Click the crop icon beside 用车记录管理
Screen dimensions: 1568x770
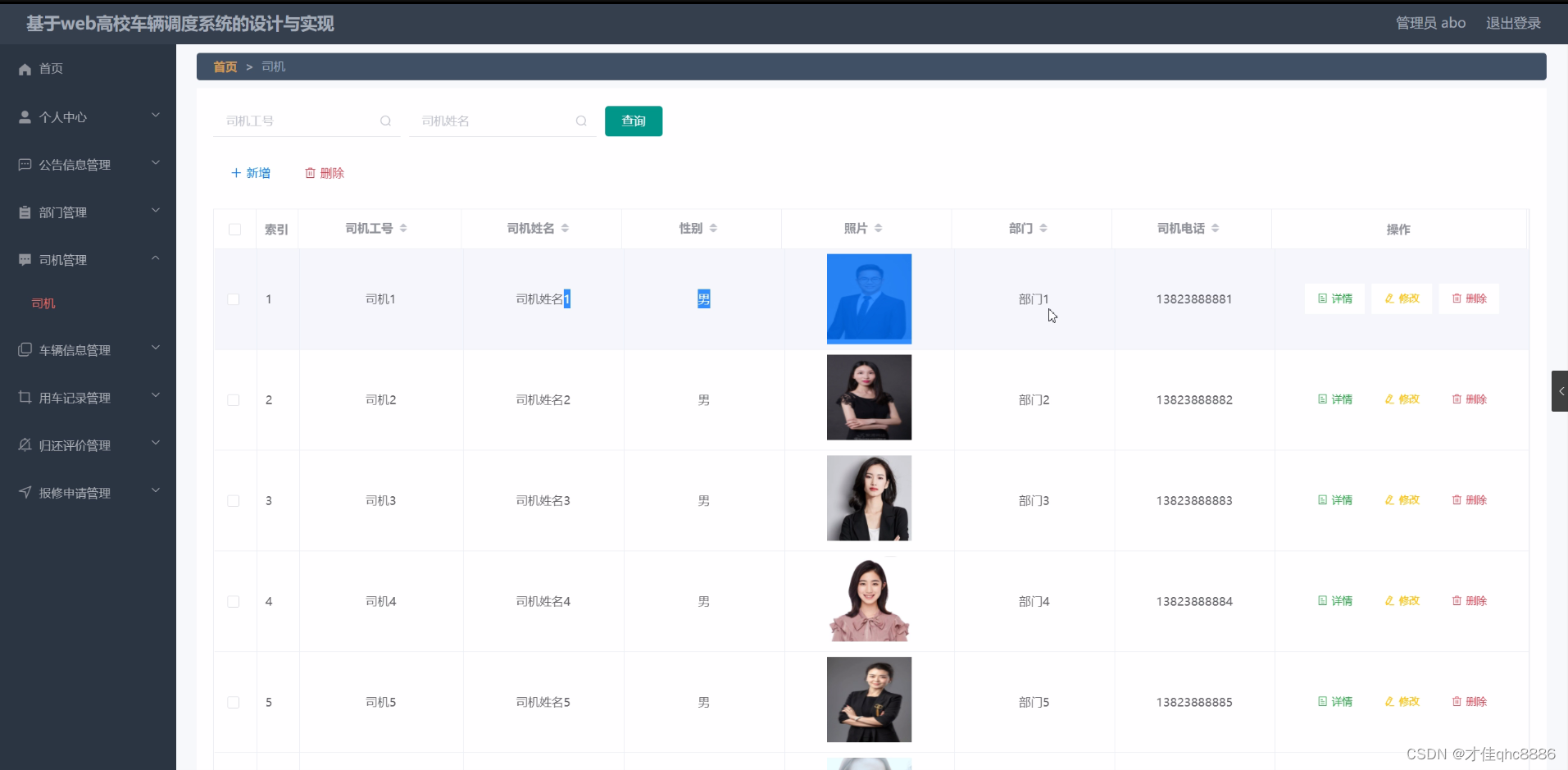tap(25, 397)
